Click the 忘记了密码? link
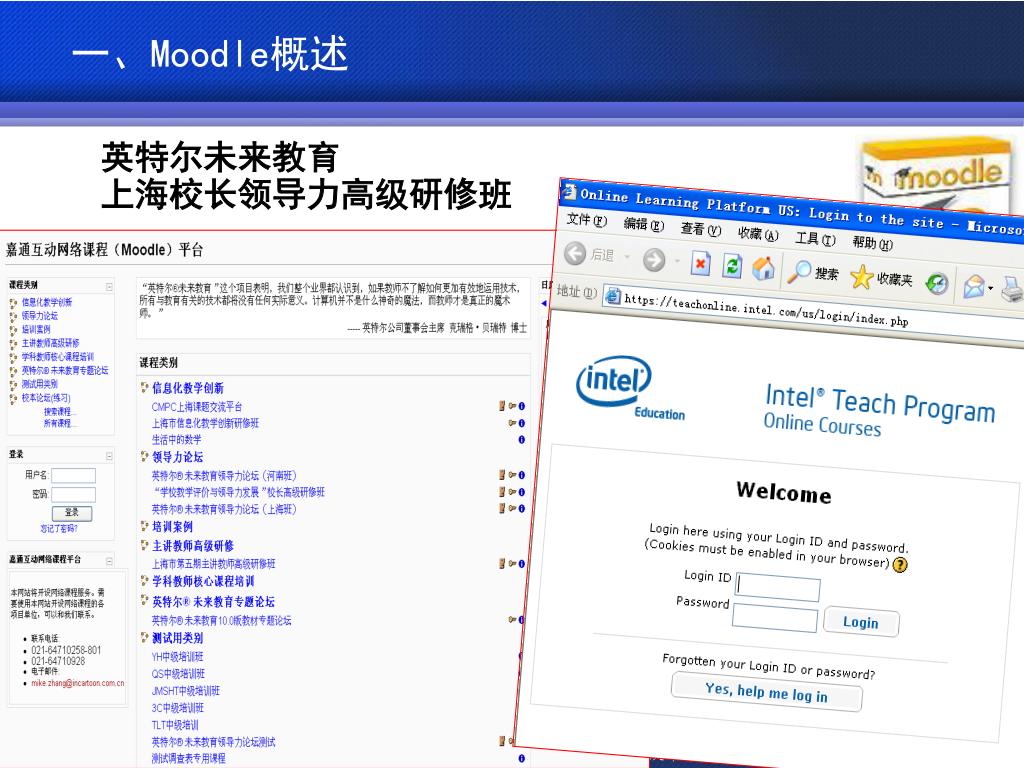Image resolution: width=1024 pixels, height=768 pixels. click(x=59, y=528)
